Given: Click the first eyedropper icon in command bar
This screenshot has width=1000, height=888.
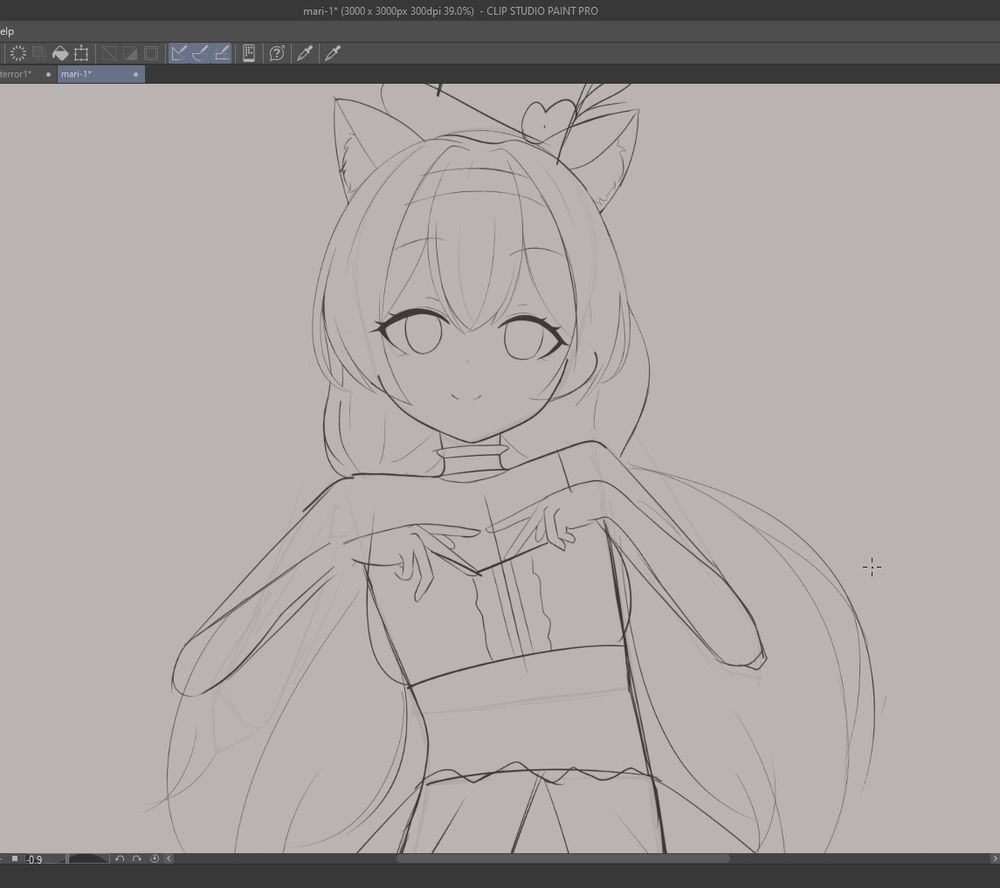Looking at the screenshot, I should pyautogui.click(x=305, y=54).
